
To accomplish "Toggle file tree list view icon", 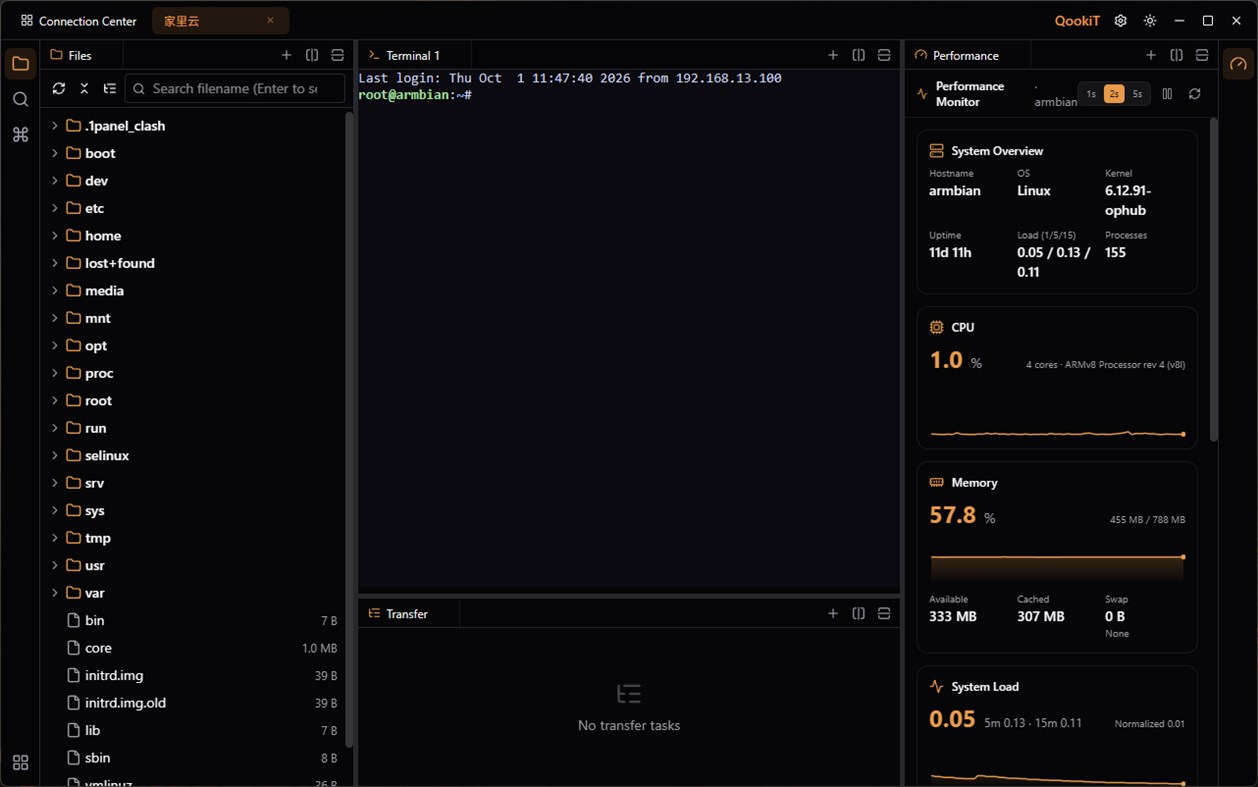I will pos(110,89).
